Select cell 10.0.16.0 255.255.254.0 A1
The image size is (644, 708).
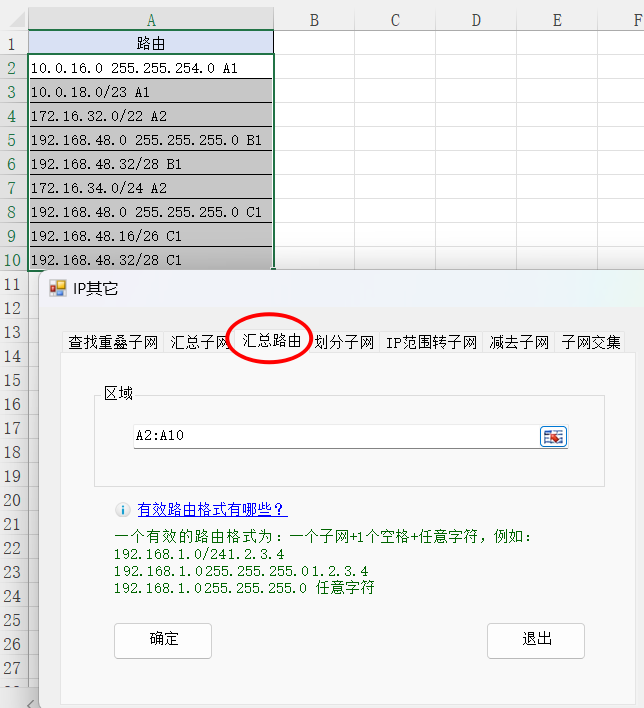(x=151, y=68)
